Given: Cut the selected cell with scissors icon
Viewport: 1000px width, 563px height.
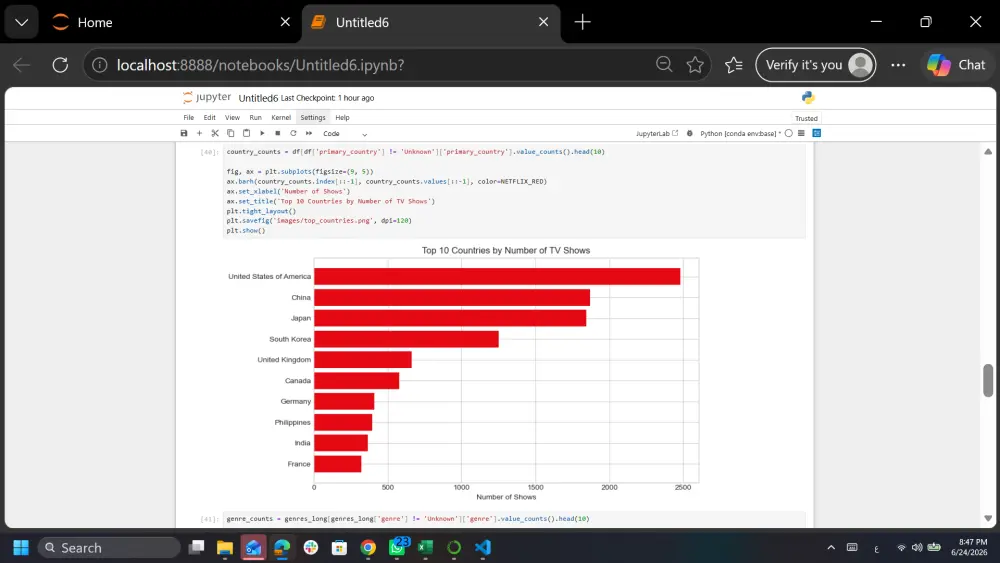Looking at the screenshot, I should tap(215, 133).
